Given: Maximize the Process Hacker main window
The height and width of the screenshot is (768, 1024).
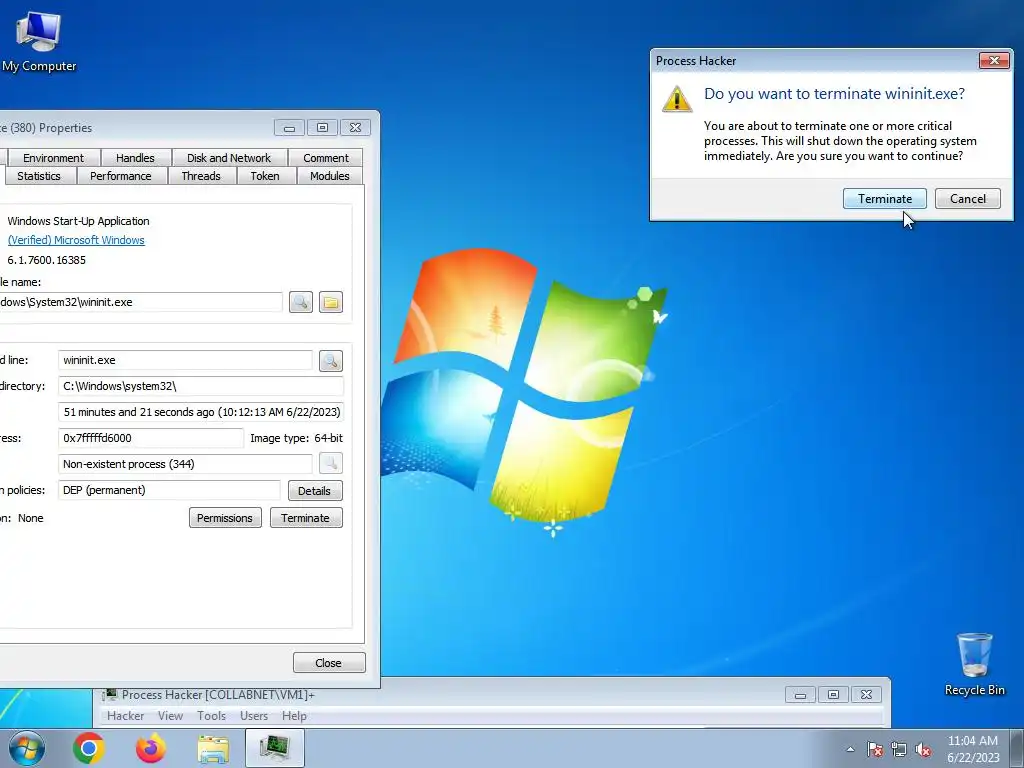Looking at the screenshot, I should [833, 694].
